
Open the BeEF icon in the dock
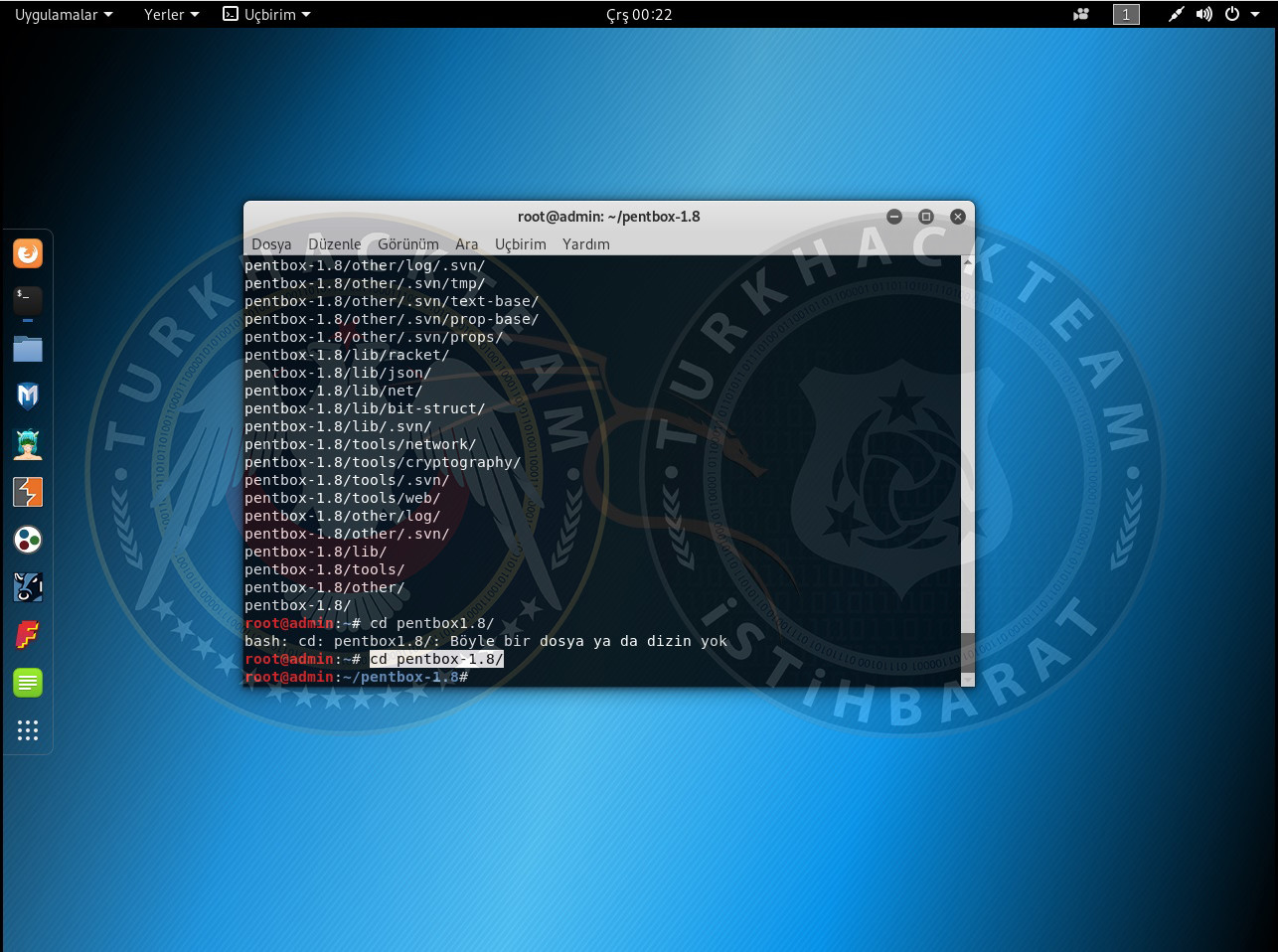pyautogui.click(x=28, y=587)
